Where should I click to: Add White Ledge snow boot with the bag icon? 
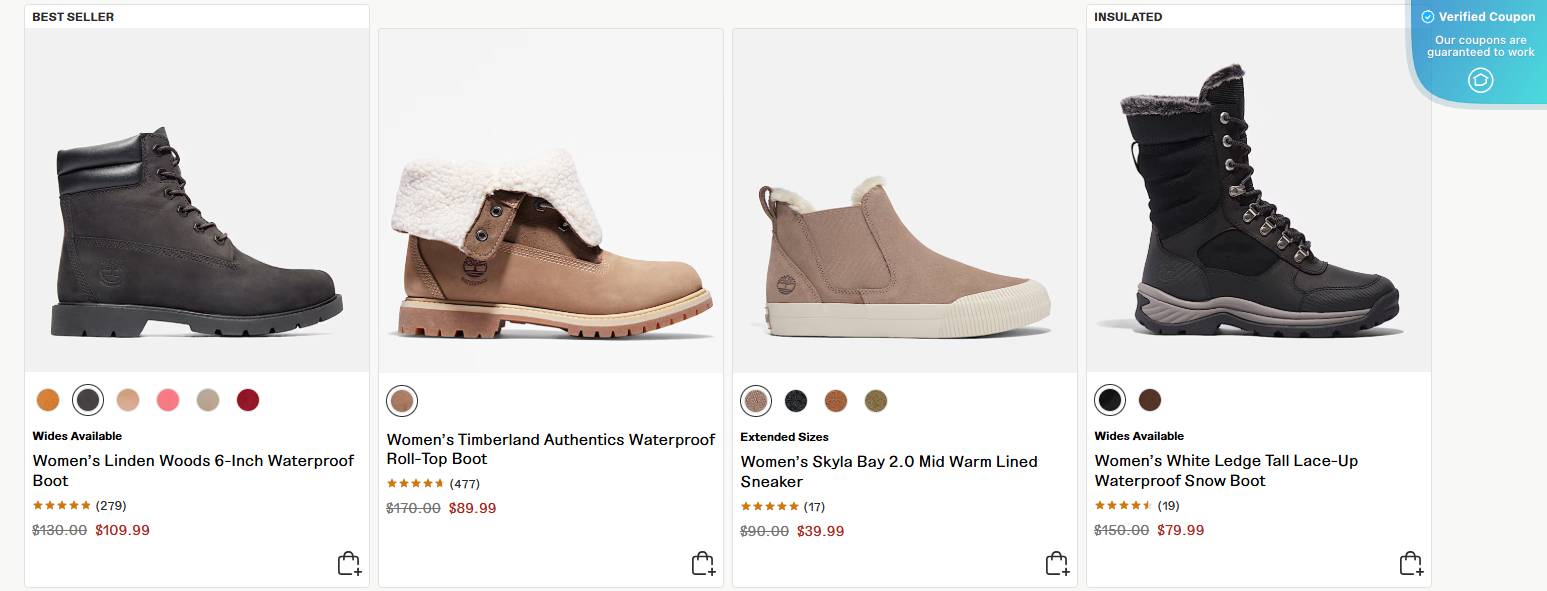[1411, 562]
